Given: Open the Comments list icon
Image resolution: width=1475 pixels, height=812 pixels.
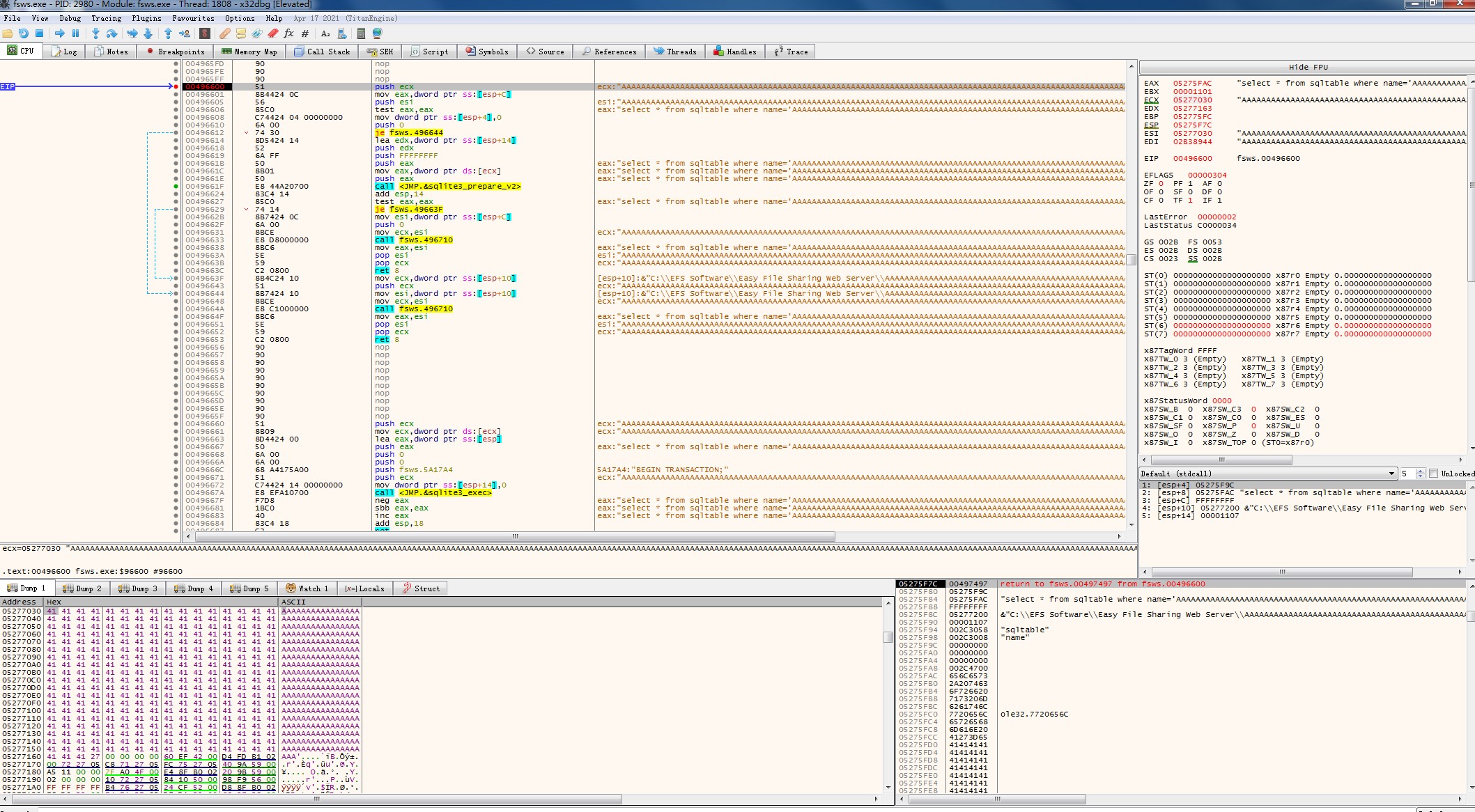Looking at the screenshot, I should tap(241, 33).
